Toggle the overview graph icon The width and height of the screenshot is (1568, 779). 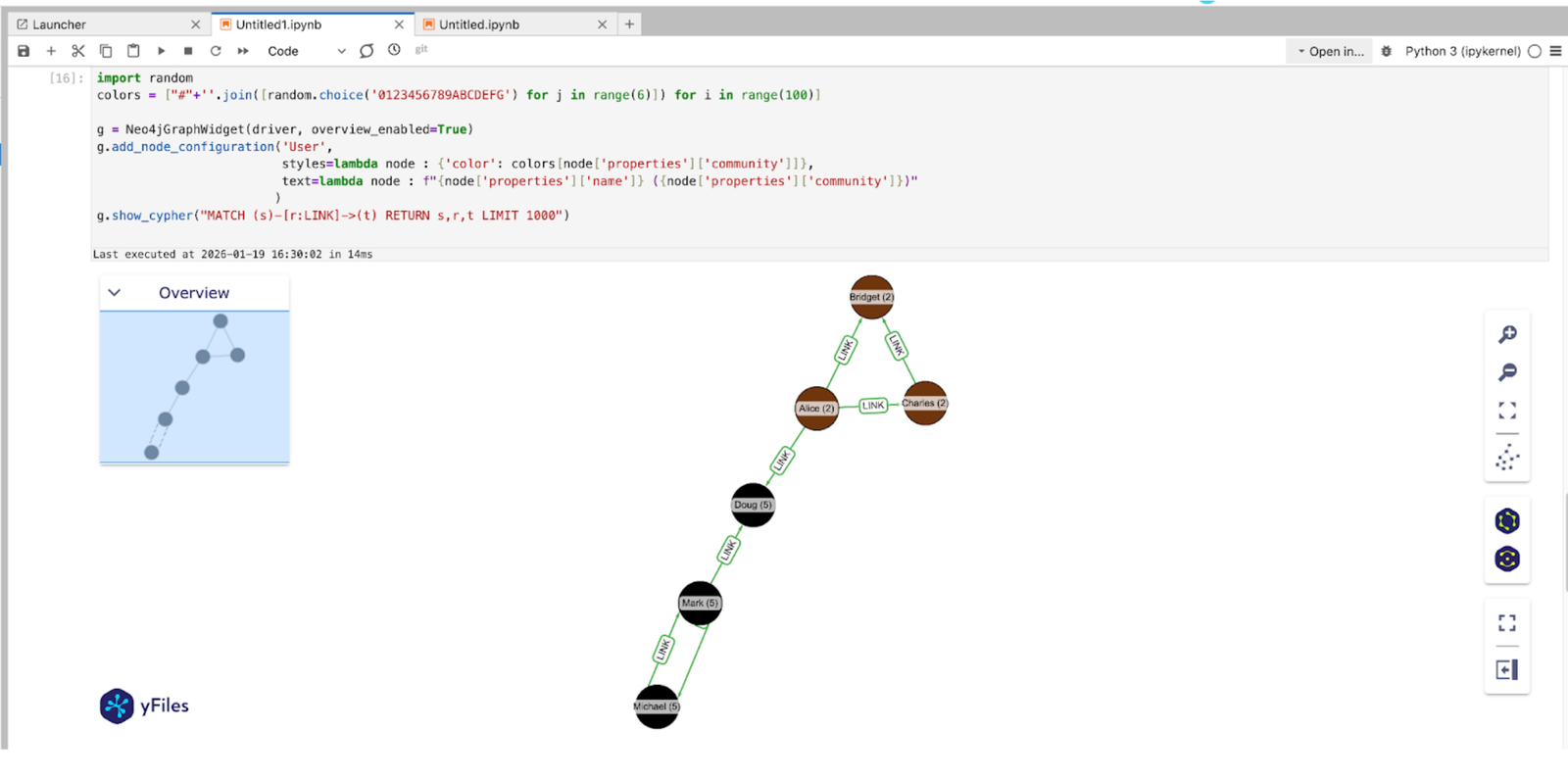[x=1507, y=458]
